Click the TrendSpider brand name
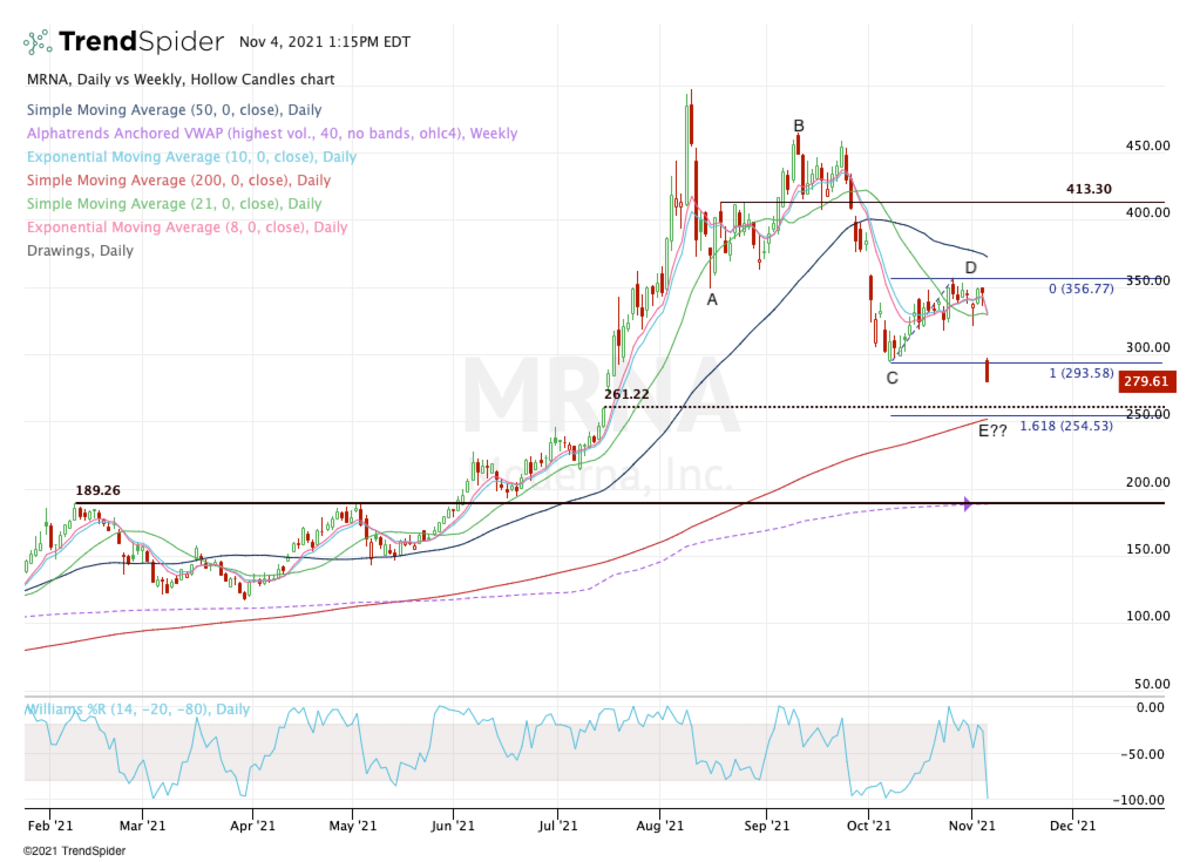The height and width of the screenshot is (862, 1200). 141,42
